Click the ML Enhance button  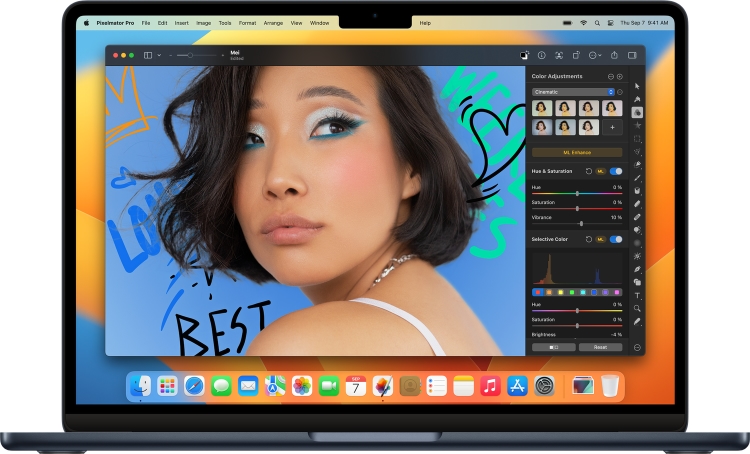click(x=576, y=152)
